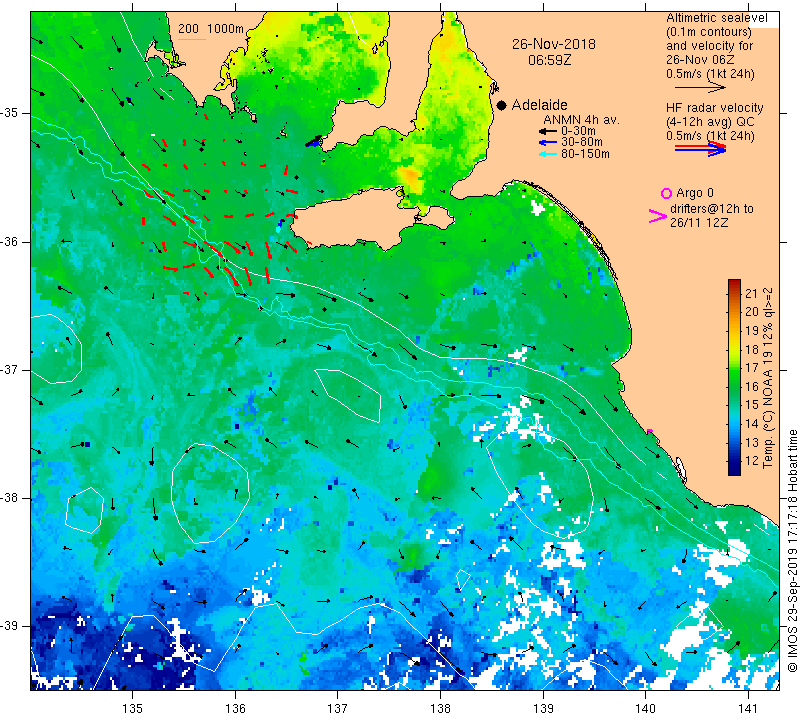Click the blue 30-80m ANMN legend arrow
The image size is (800, 720).
pos(548,142)
